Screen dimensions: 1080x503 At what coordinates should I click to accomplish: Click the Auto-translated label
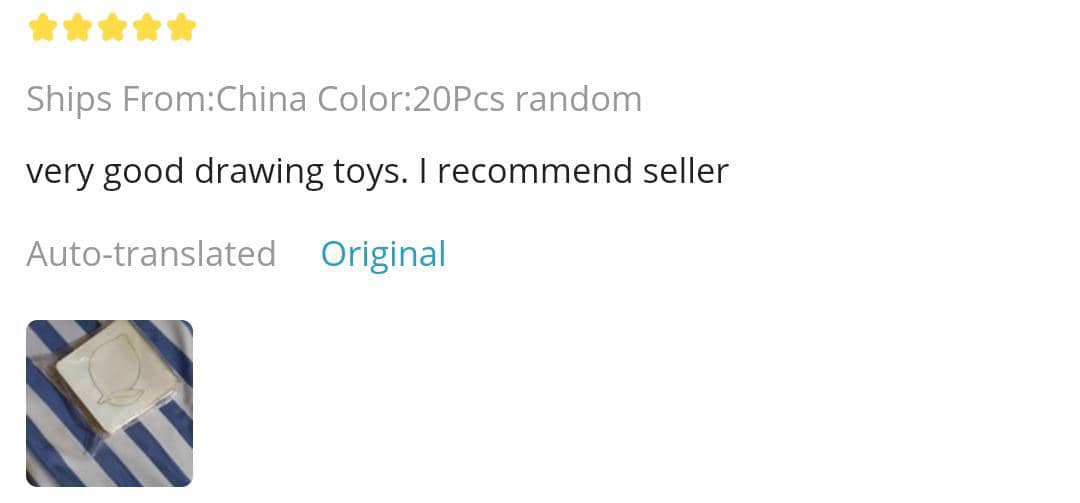(151, 254)
